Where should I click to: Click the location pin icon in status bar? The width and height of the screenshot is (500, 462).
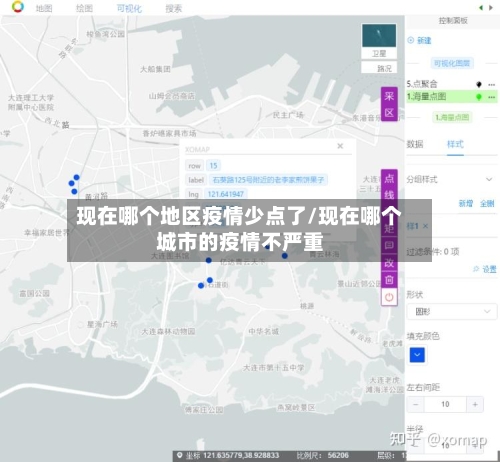[x=180, y=455]
